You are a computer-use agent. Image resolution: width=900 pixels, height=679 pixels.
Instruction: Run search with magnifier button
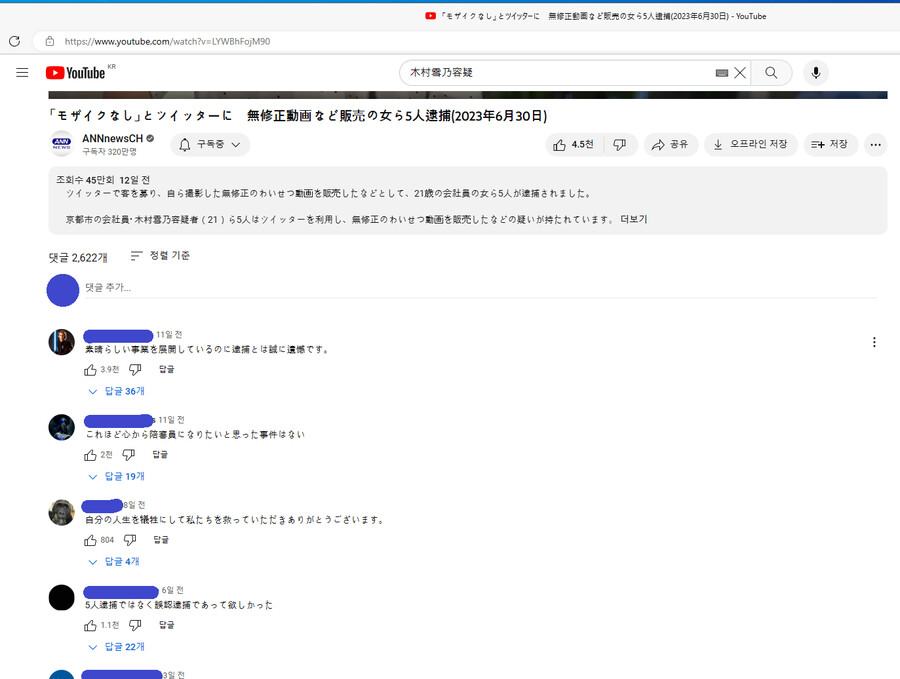[771, 73]
